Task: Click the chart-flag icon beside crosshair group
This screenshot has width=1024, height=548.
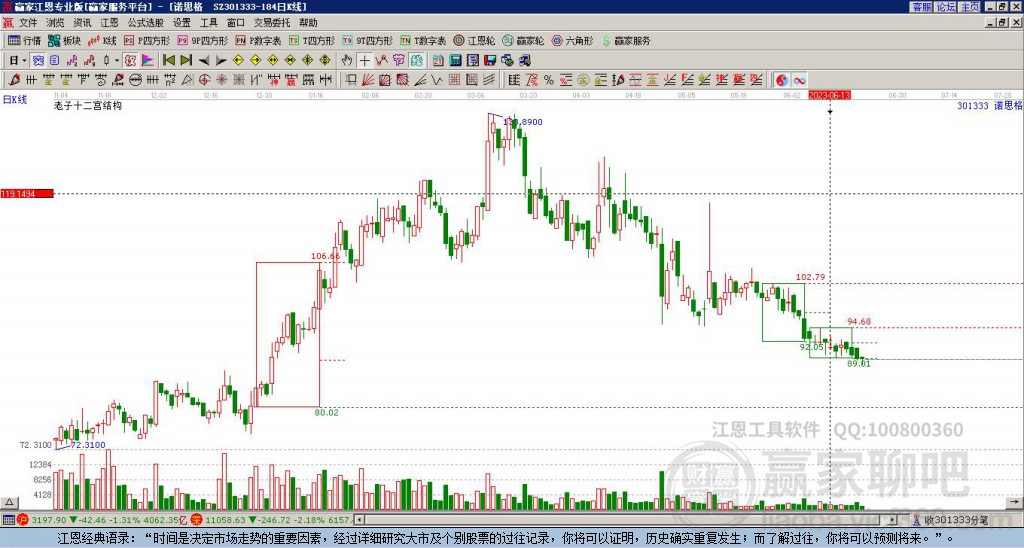Action: click(148, 60)
